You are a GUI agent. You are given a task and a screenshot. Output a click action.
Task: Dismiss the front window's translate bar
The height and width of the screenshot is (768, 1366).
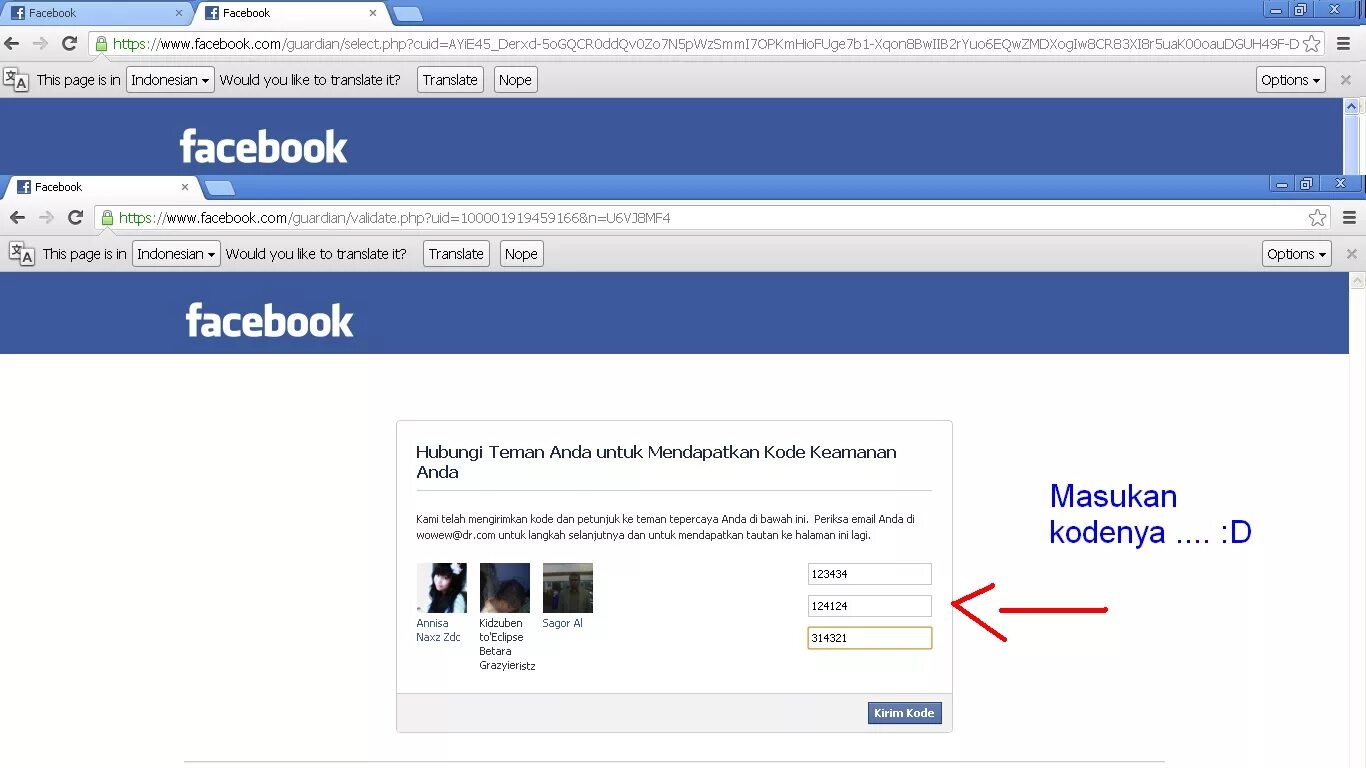pos(1351,254)
